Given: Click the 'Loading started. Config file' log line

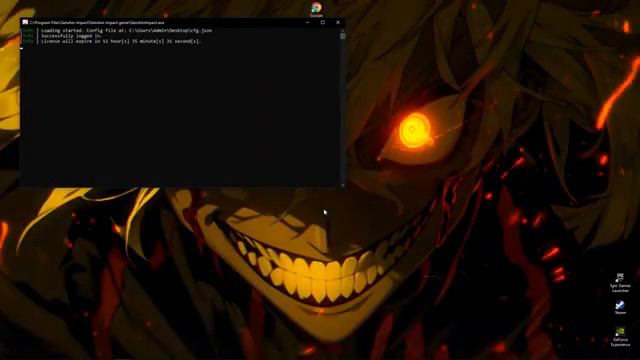Looking at the screenshot, I should tap(127, 30).
